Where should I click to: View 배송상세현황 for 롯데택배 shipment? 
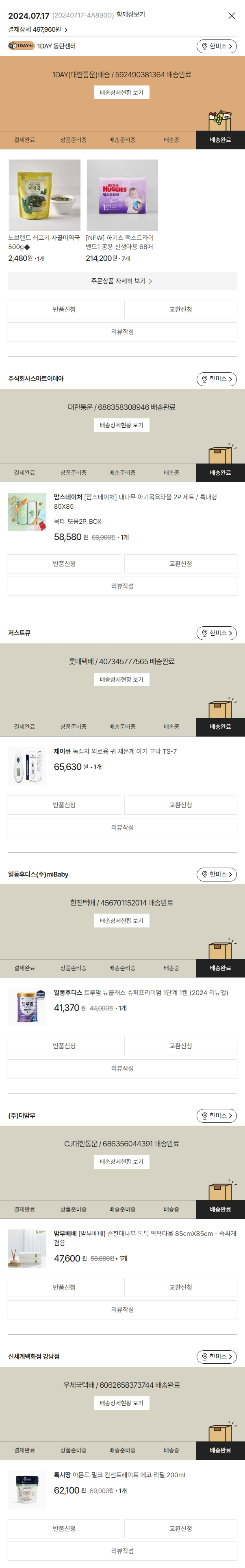coord(121,679)
